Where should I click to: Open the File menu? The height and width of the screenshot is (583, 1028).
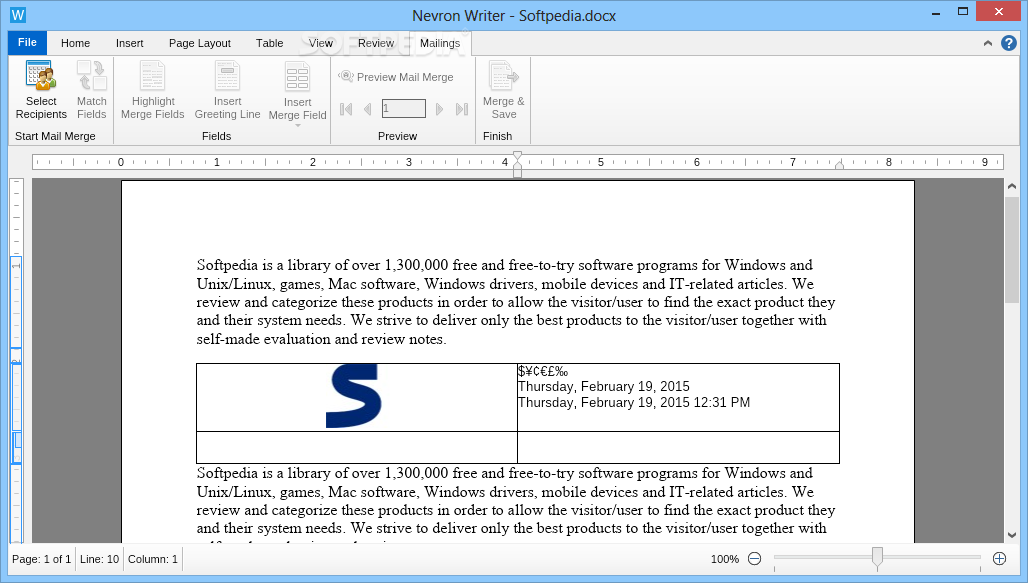[27, 43]
